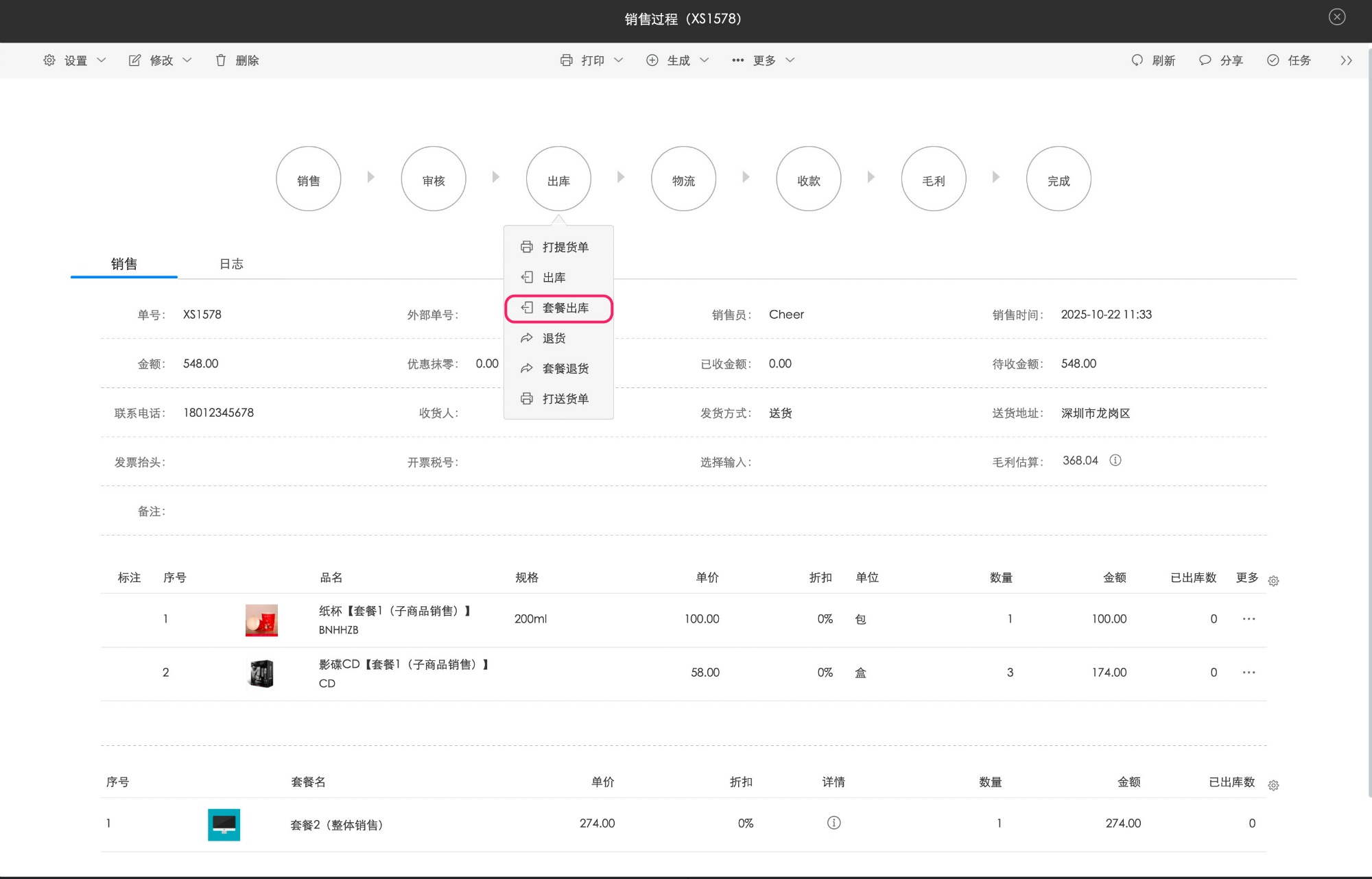1372x879 pixels.
Task: Open the share 分享 speech bubble icon
Action: (1205, 60)
